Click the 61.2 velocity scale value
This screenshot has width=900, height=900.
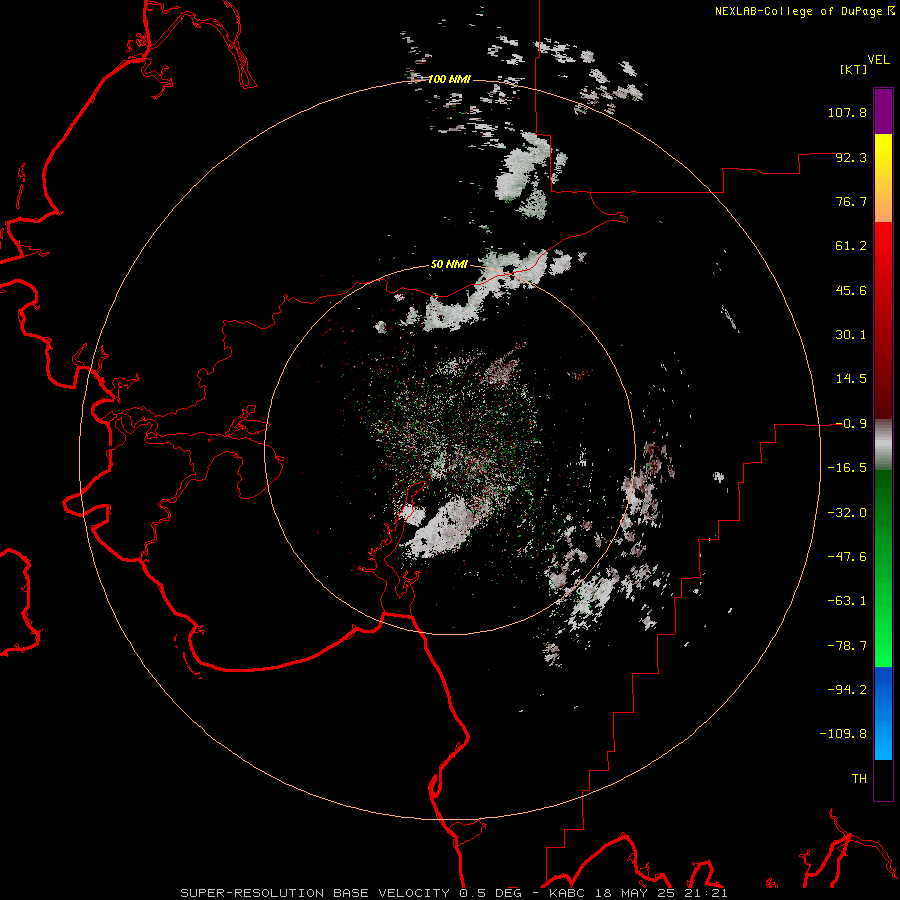851,246
